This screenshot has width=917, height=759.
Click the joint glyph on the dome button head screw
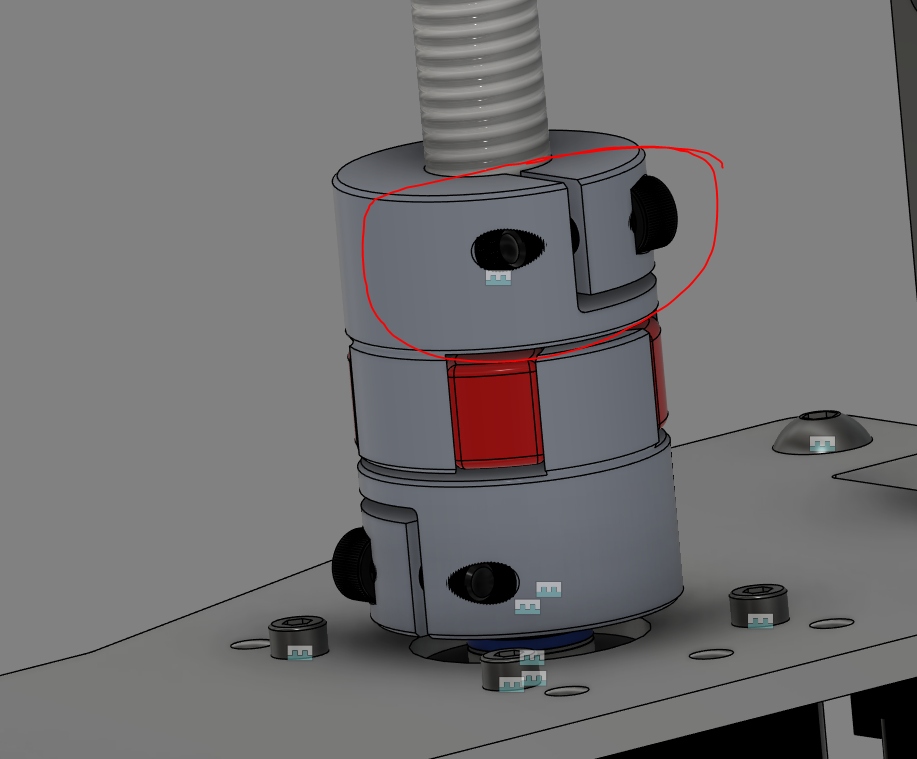822,444
